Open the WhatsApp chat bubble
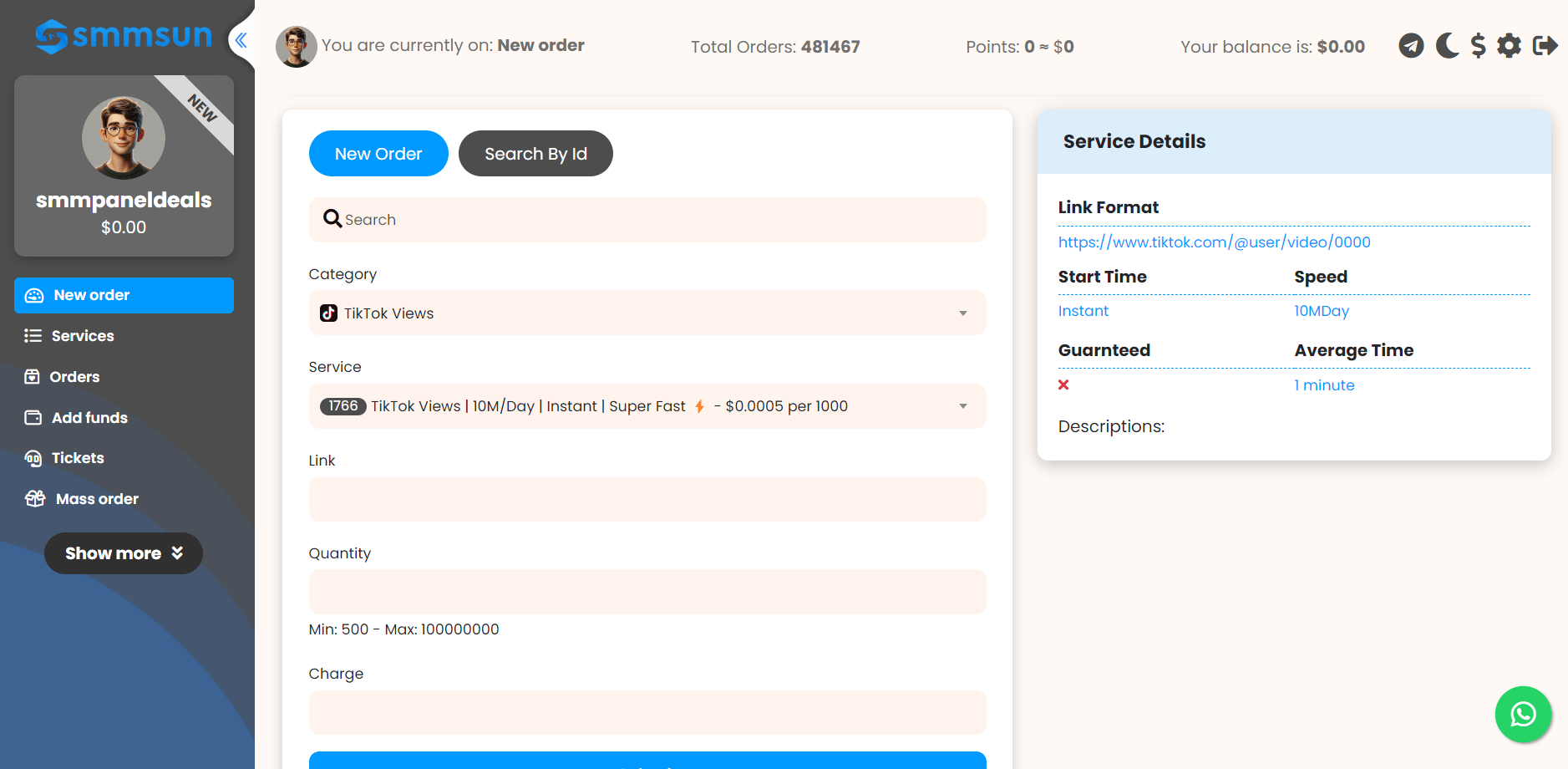 pyautogui.click(x=1523, y=714)
